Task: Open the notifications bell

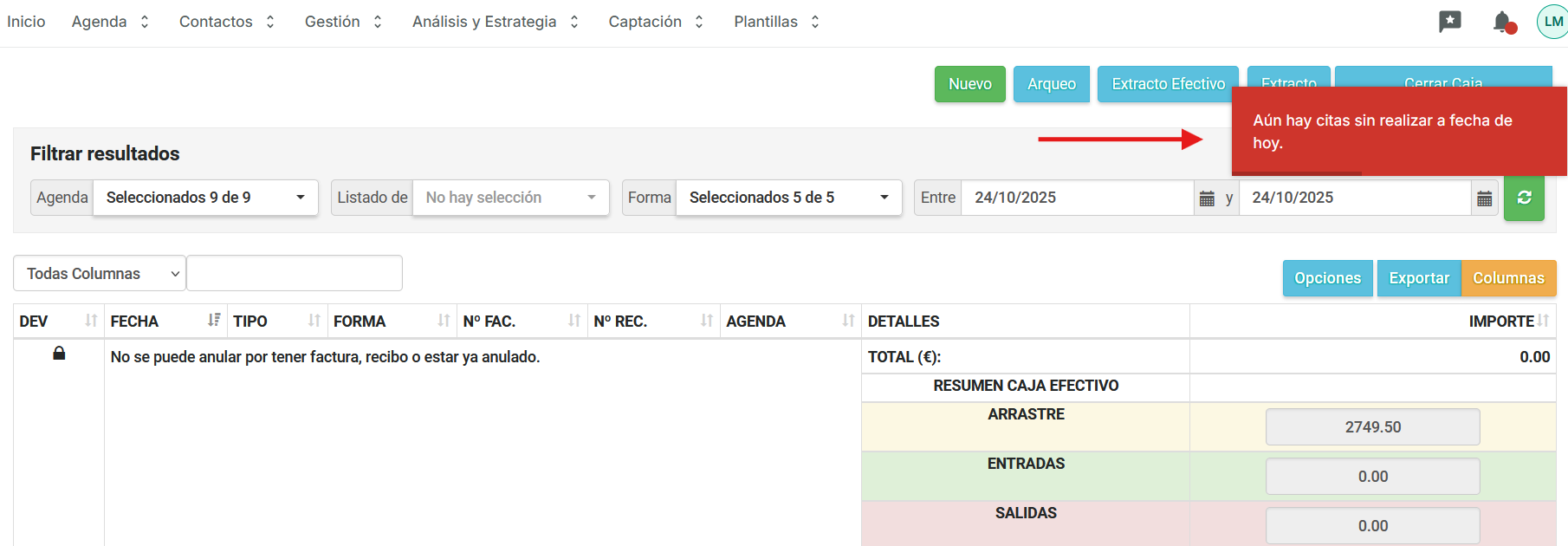Action: click(1503, 22)
